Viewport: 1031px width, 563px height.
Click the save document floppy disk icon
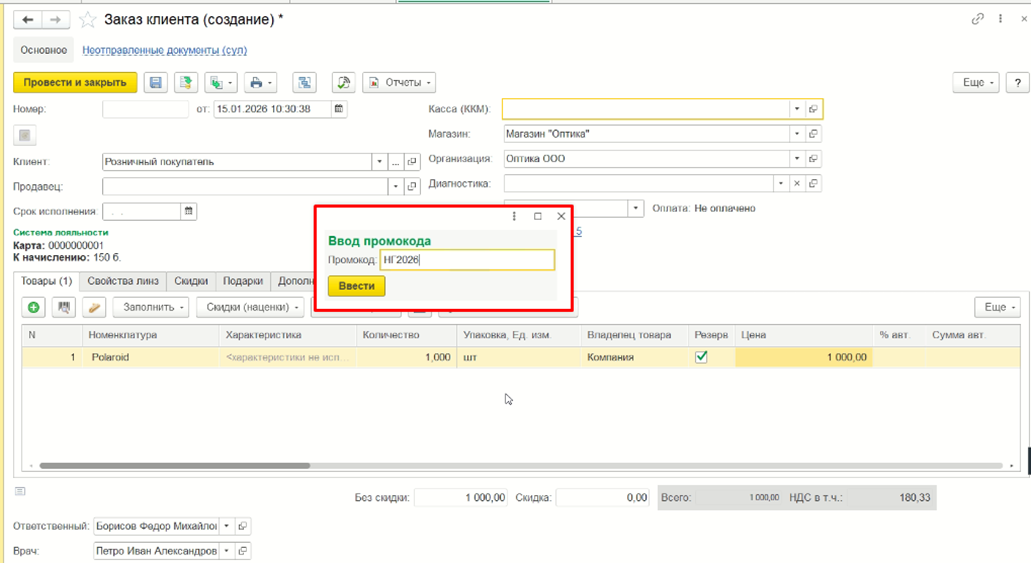(x=156, y=82)
